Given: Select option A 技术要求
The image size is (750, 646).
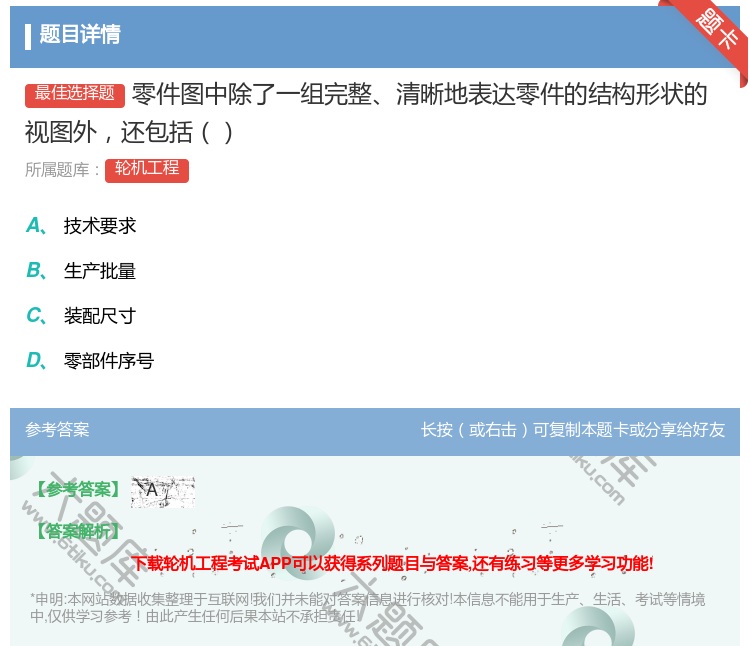Looking at the screenshot, I should tap(81, 226).
